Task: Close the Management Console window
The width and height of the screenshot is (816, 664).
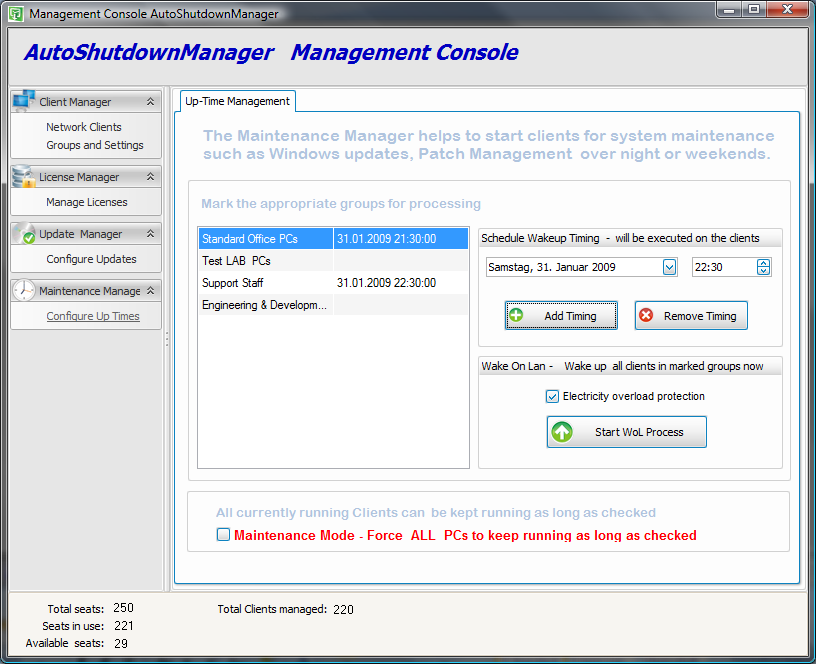Action: [788, 9]
